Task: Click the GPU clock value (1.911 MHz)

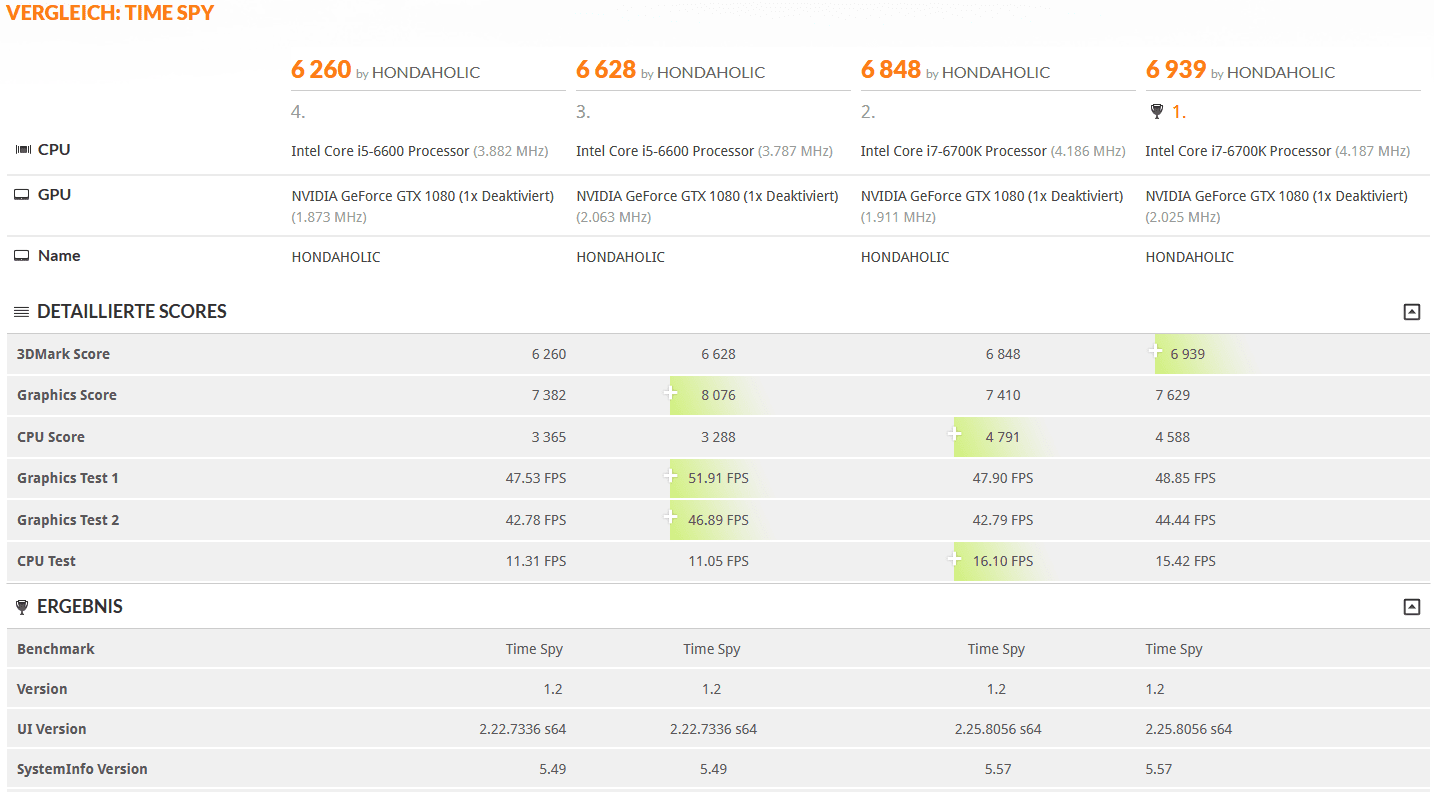Action: coord(898,217)
